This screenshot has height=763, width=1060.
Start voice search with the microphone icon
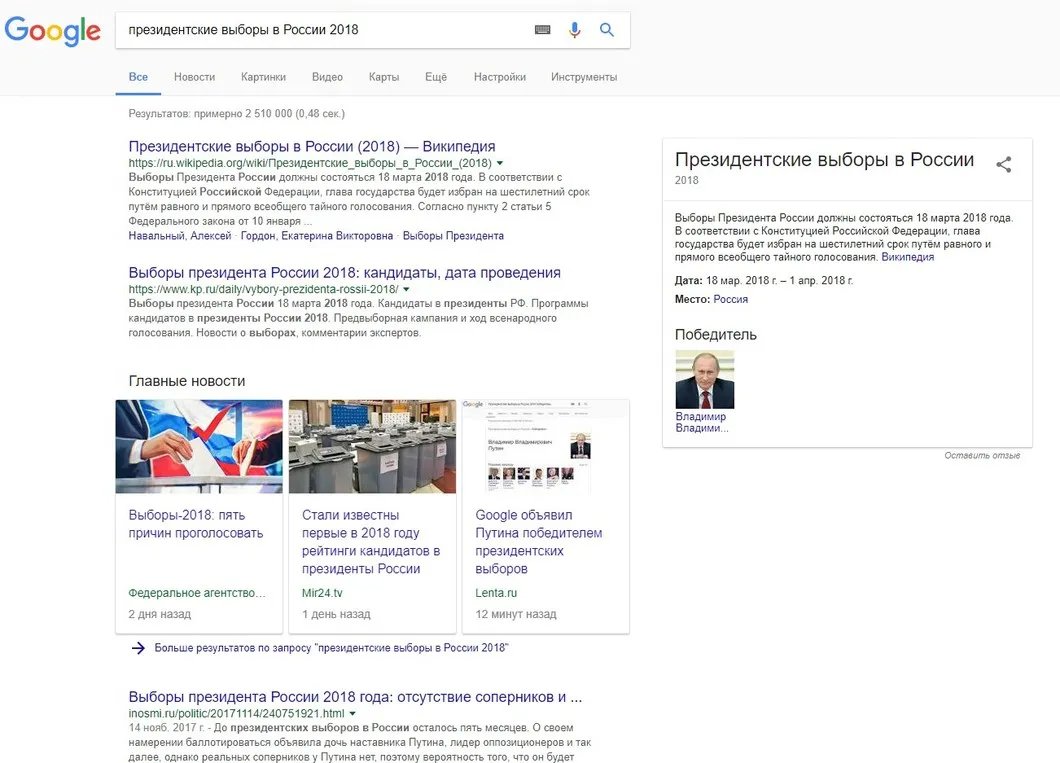(574, 30)
